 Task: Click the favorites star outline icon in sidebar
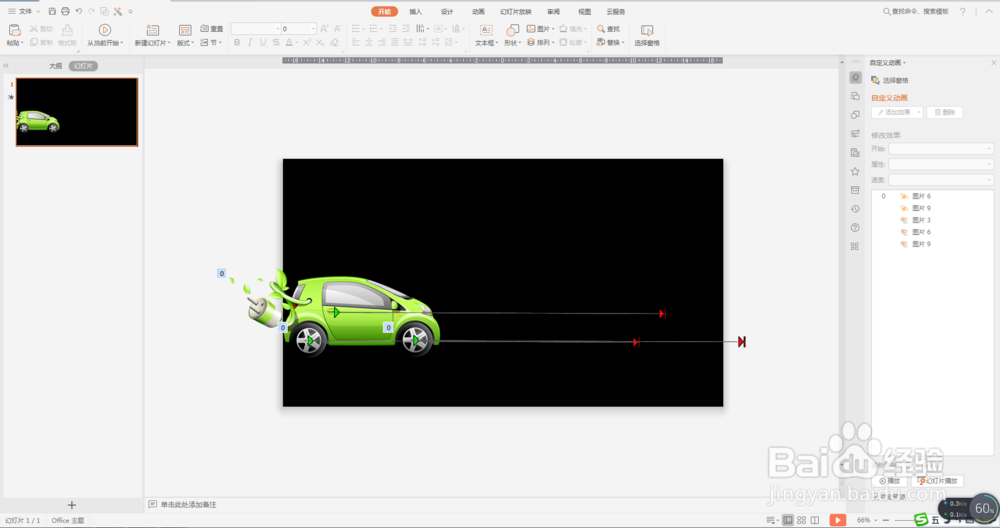point(855,172)
